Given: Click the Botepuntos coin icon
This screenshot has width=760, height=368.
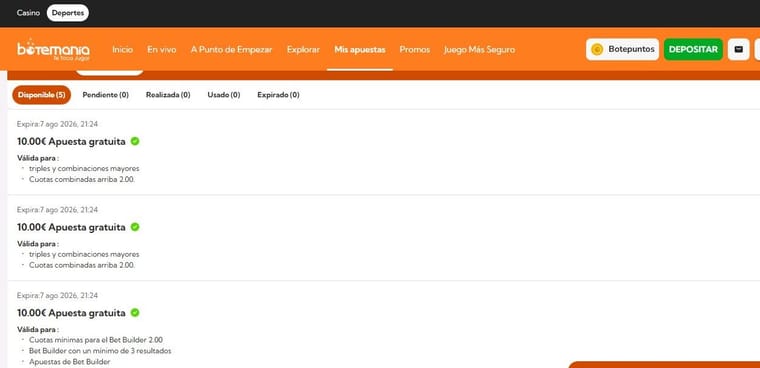Looking at the screenshot, I should (597, 49).
